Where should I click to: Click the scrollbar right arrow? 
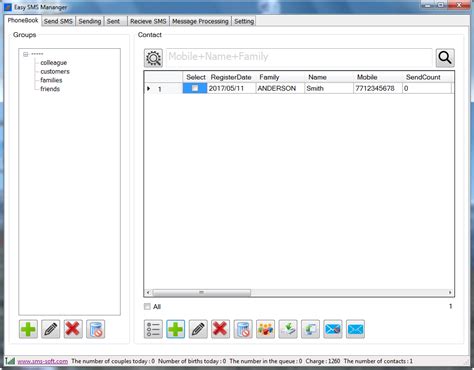coord(450,292)
